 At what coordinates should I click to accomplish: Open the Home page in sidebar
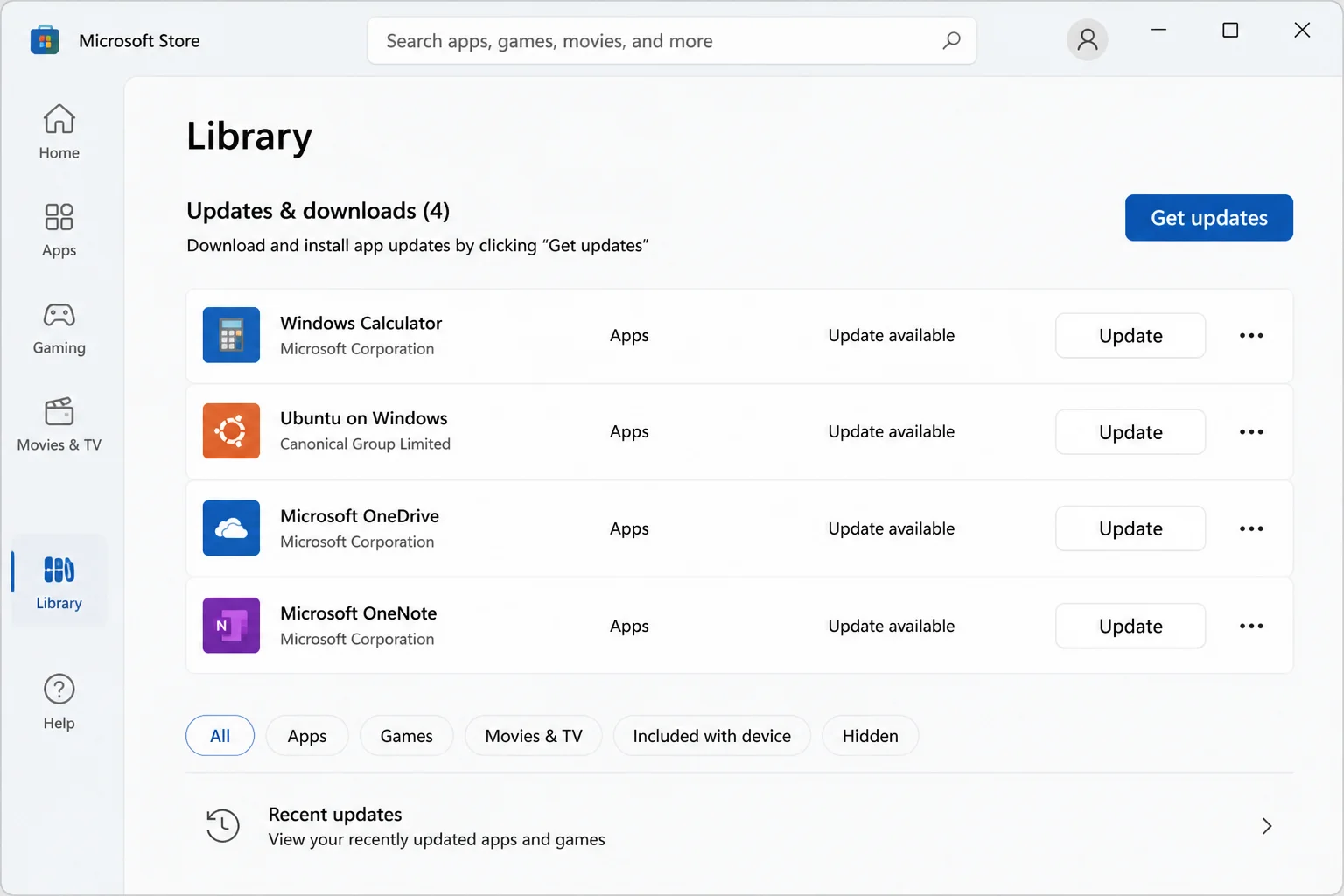[x=59, y=132]
